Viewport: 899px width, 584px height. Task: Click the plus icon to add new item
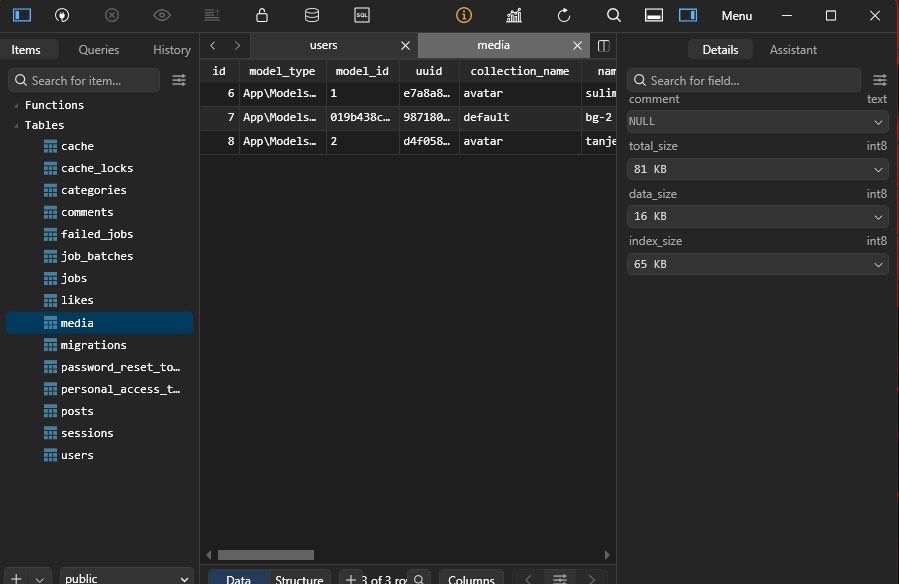pyautogui.click(x=16, y=578)
